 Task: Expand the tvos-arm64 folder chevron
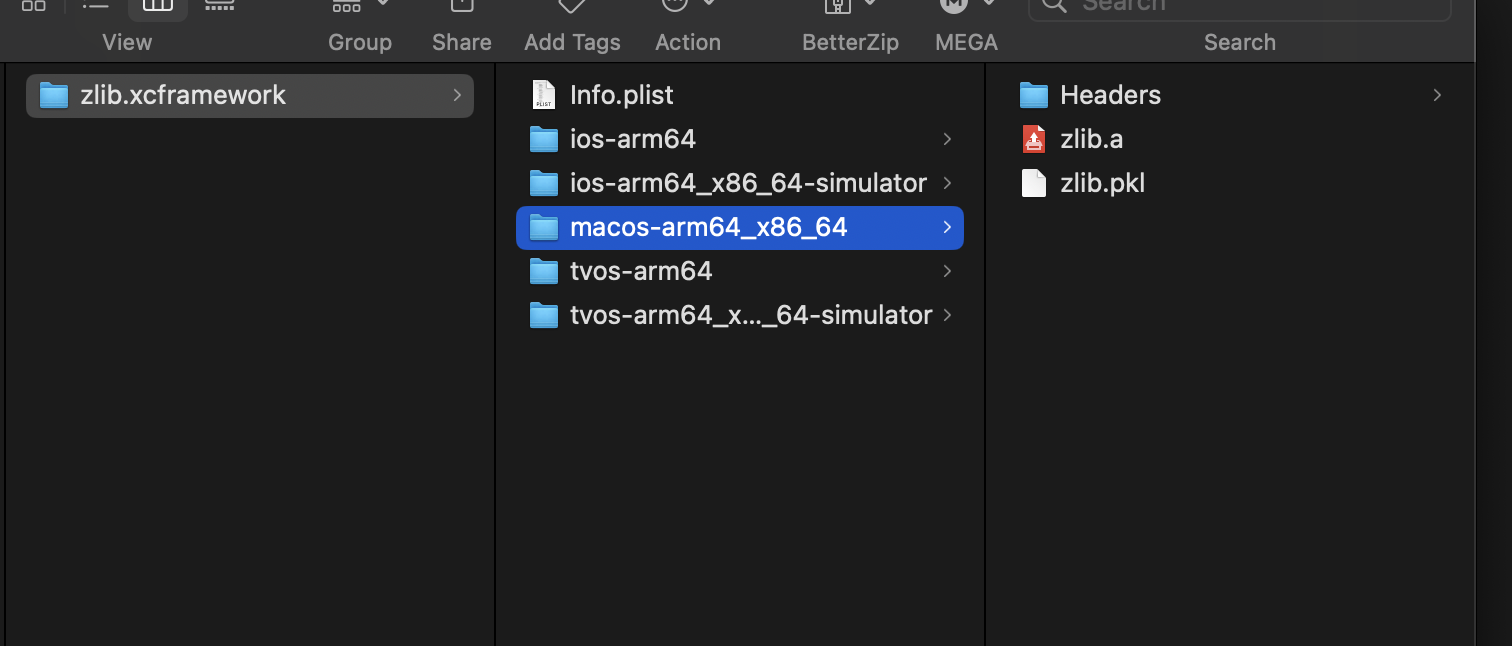pyautogui.click(x=946, y=271)
